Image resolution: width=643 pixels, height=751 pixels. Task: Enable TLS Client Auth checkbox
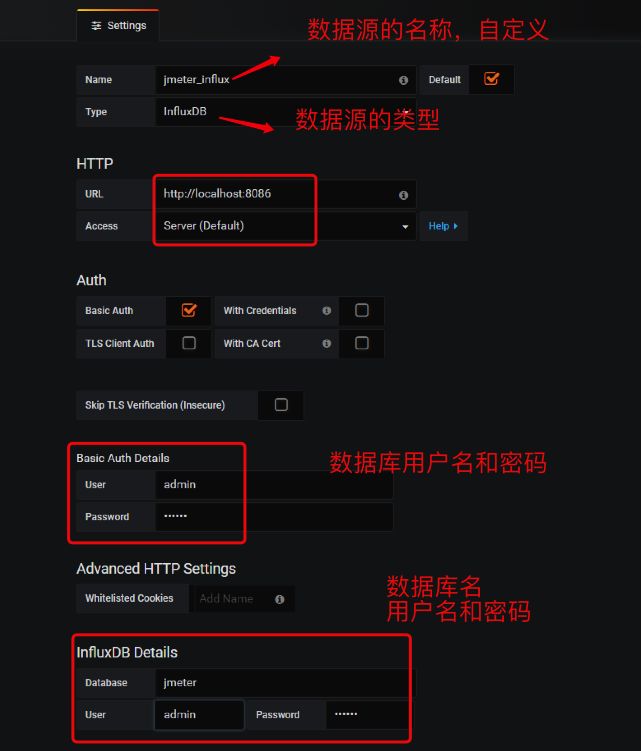point(189,343)
